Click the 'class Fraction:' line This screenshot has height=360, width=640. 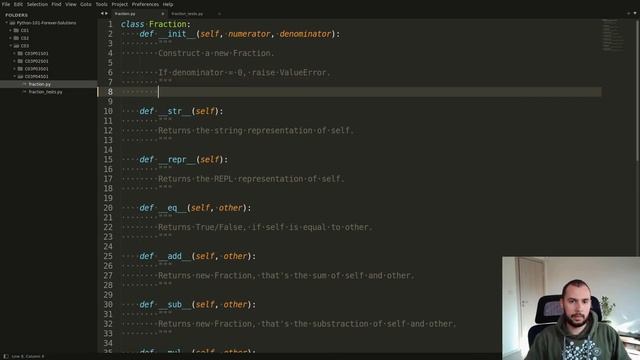point(156,24)
